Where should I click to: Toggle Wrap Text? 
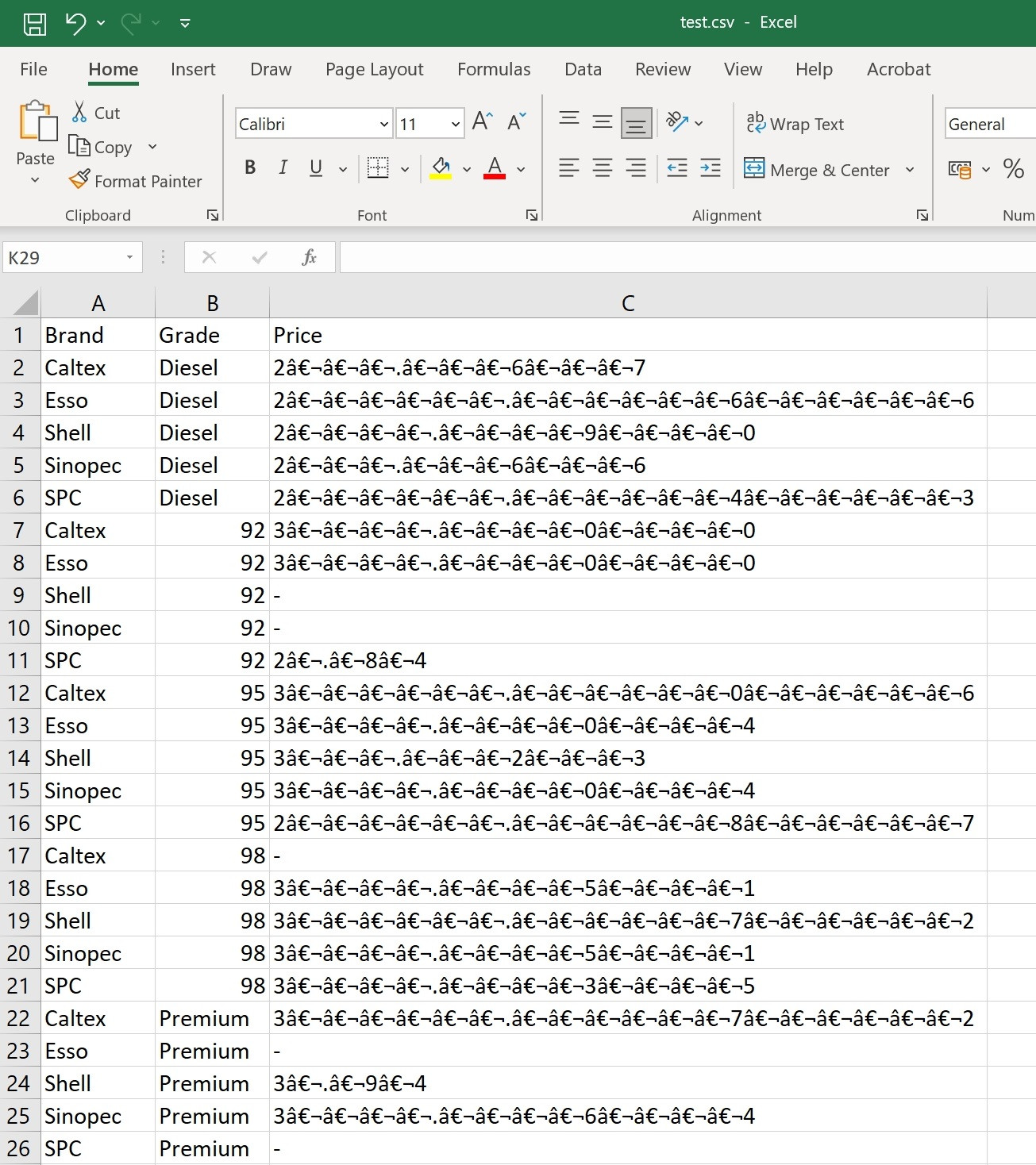pos(795,124)
